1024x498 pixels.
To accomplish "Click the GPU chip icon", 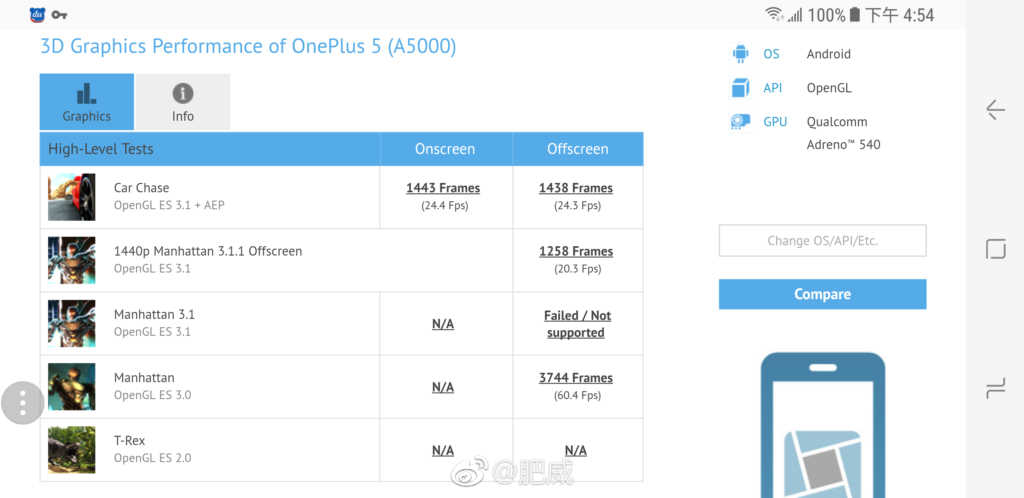I will click(741, 121).
